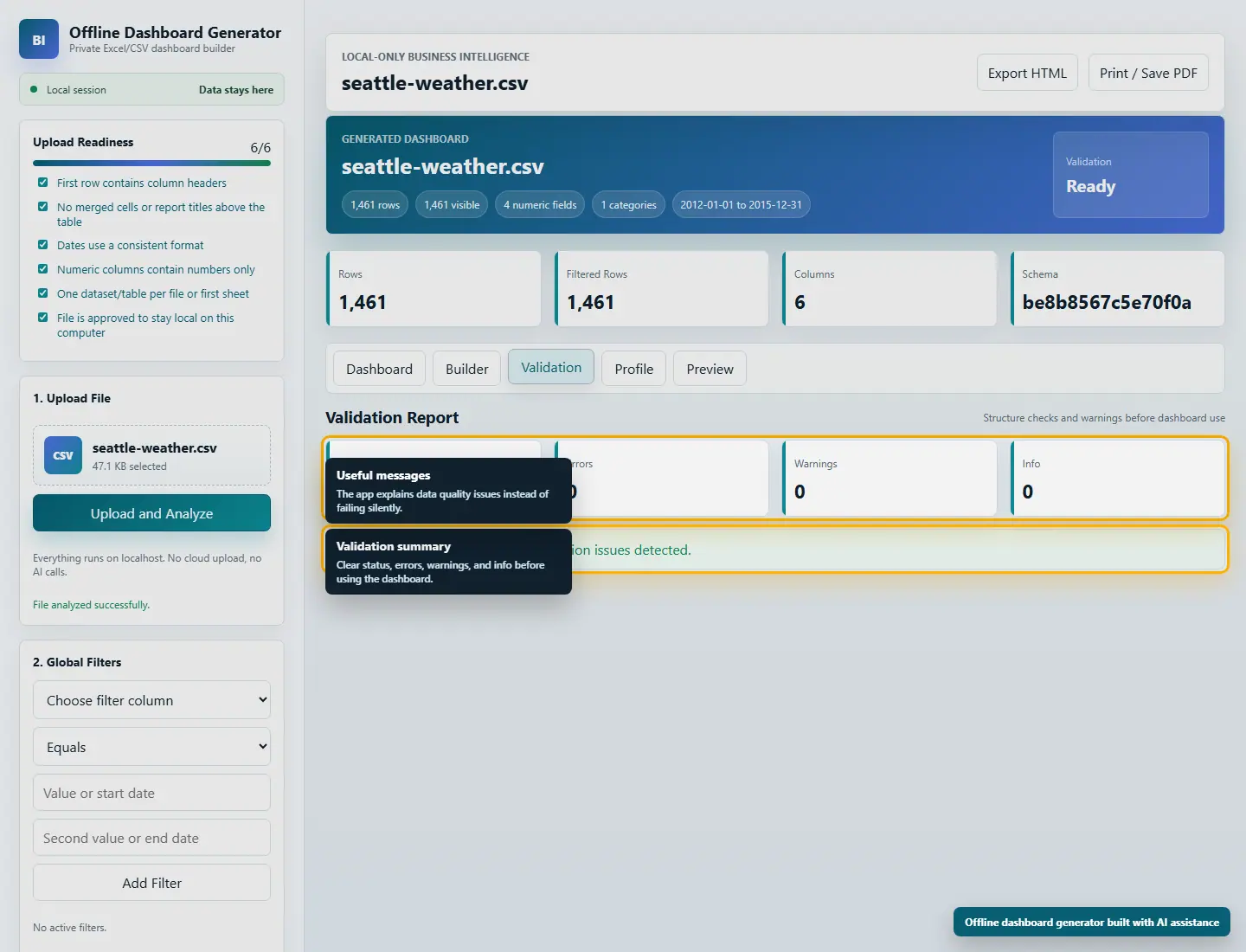Click the 'Validation summary' tooltip
Screen dimensions: 1246x952
pyautogui.click(x=448, y=562)
